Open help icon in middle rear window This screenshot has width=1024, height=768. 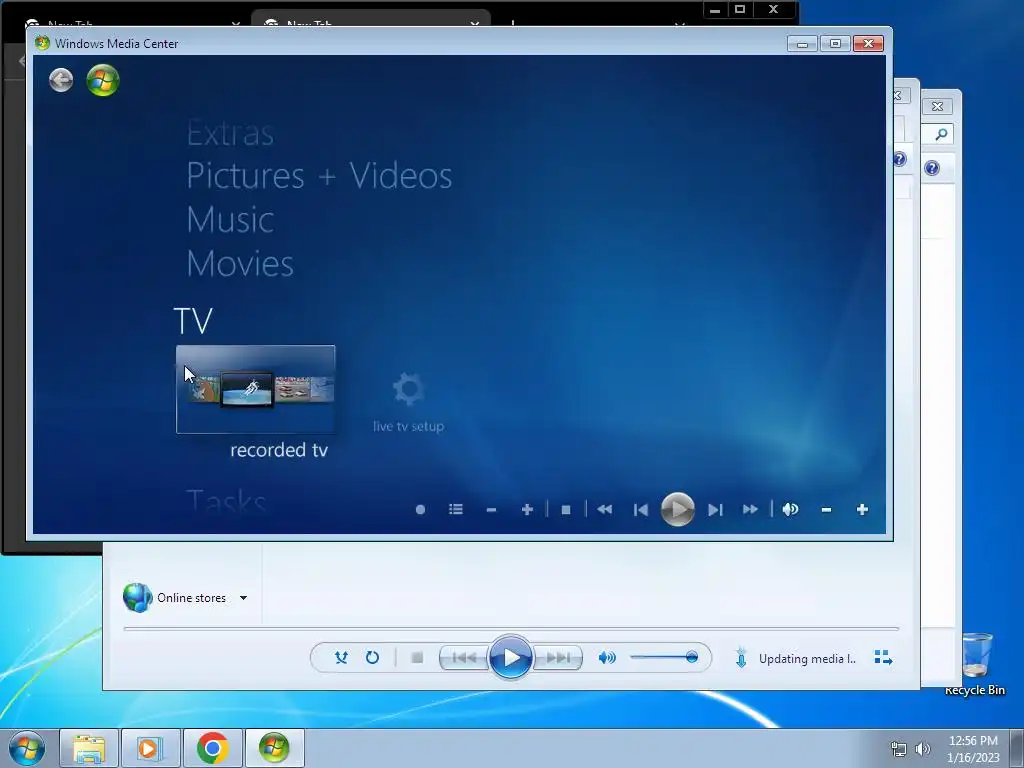click(x=900, y=159)
